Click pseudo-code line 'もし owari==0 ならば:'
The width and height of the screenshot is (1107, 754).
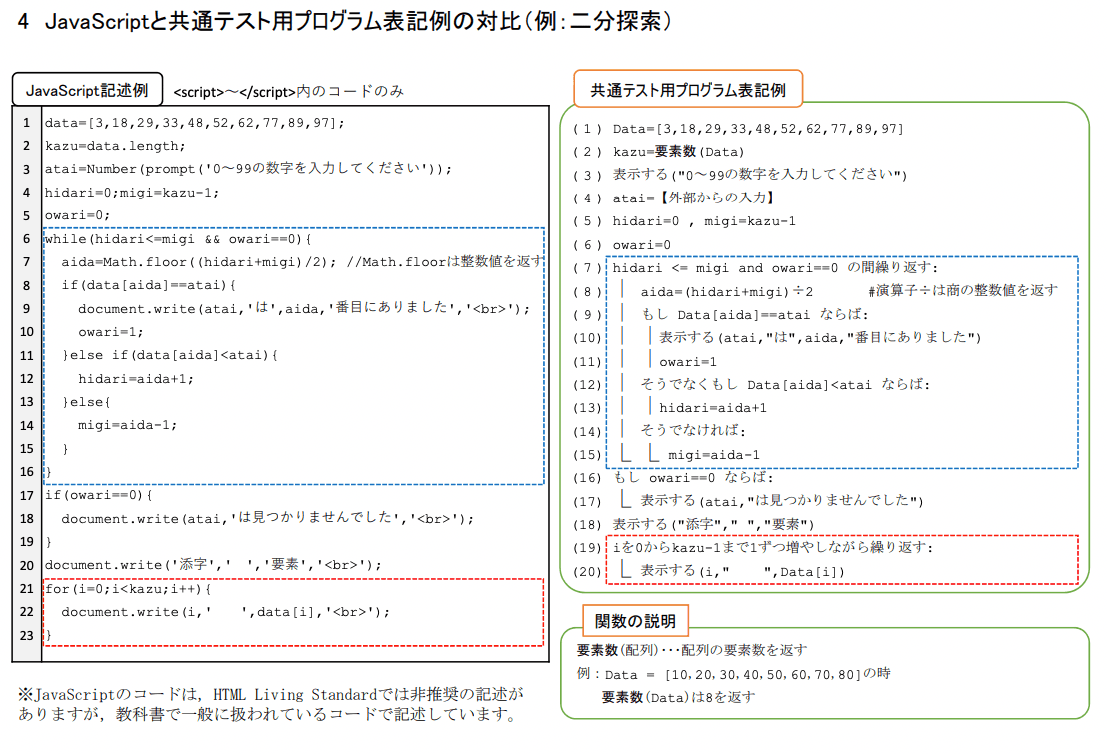693,478
